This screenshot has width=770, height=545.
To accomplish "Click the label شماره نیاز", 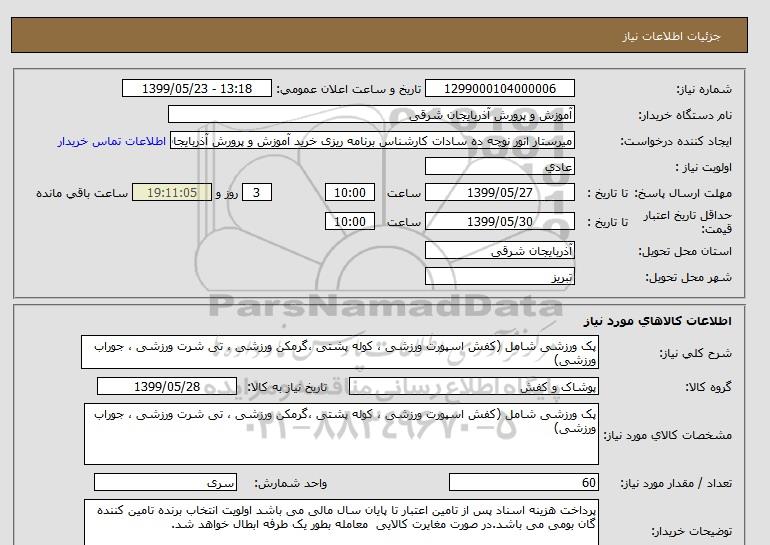I will tap(704, 89).
